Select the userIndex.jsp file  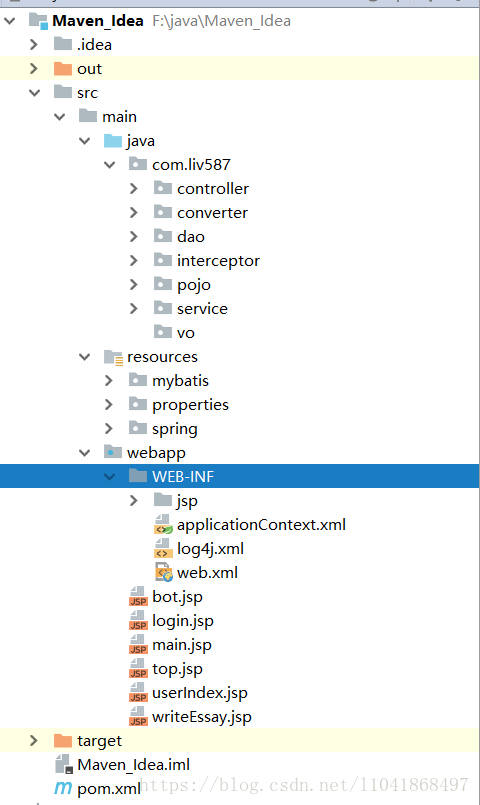pos(200,693)
